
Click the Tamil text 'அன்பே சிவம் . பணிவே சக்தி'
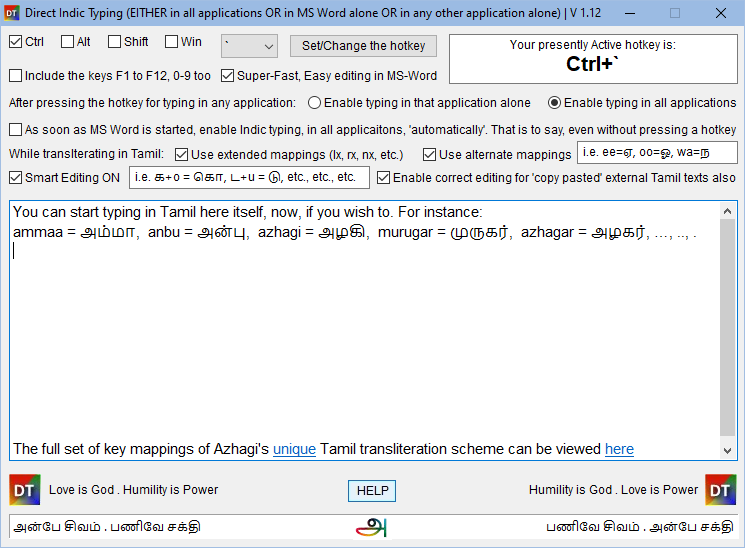coord(107,527)
